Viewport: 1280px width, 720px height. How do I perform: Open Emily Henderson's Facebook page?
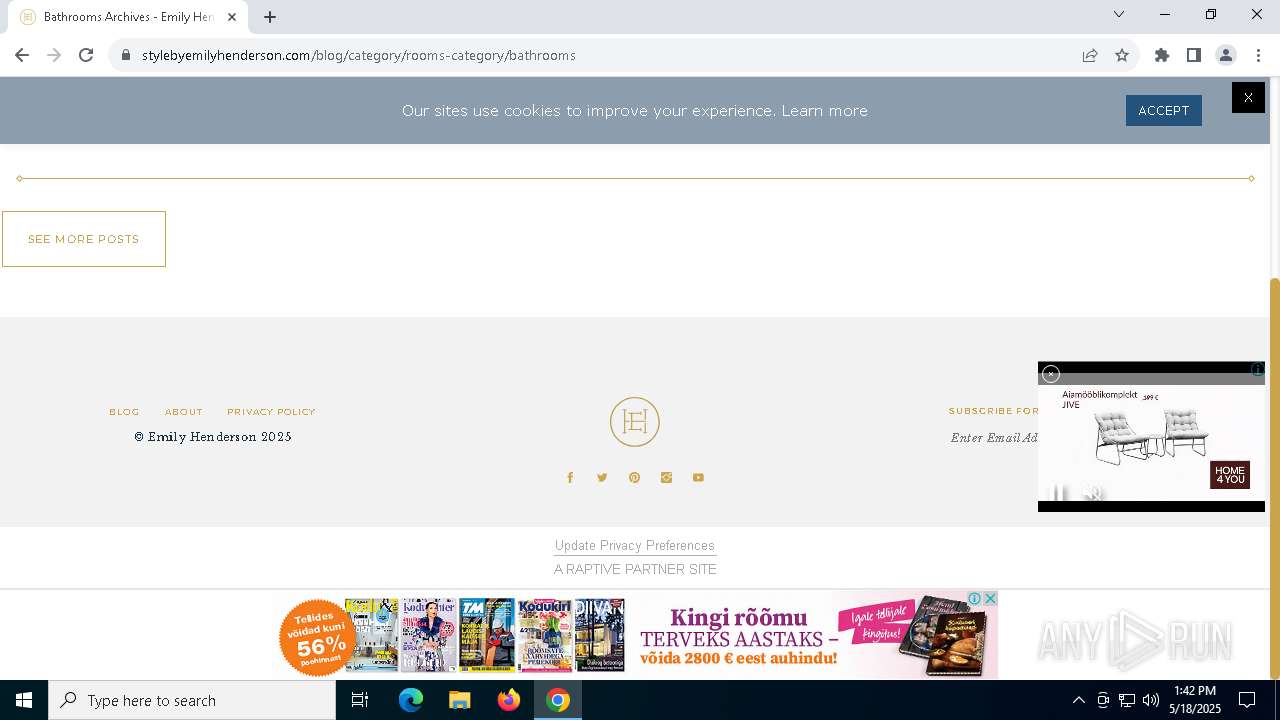pos(570,478)
